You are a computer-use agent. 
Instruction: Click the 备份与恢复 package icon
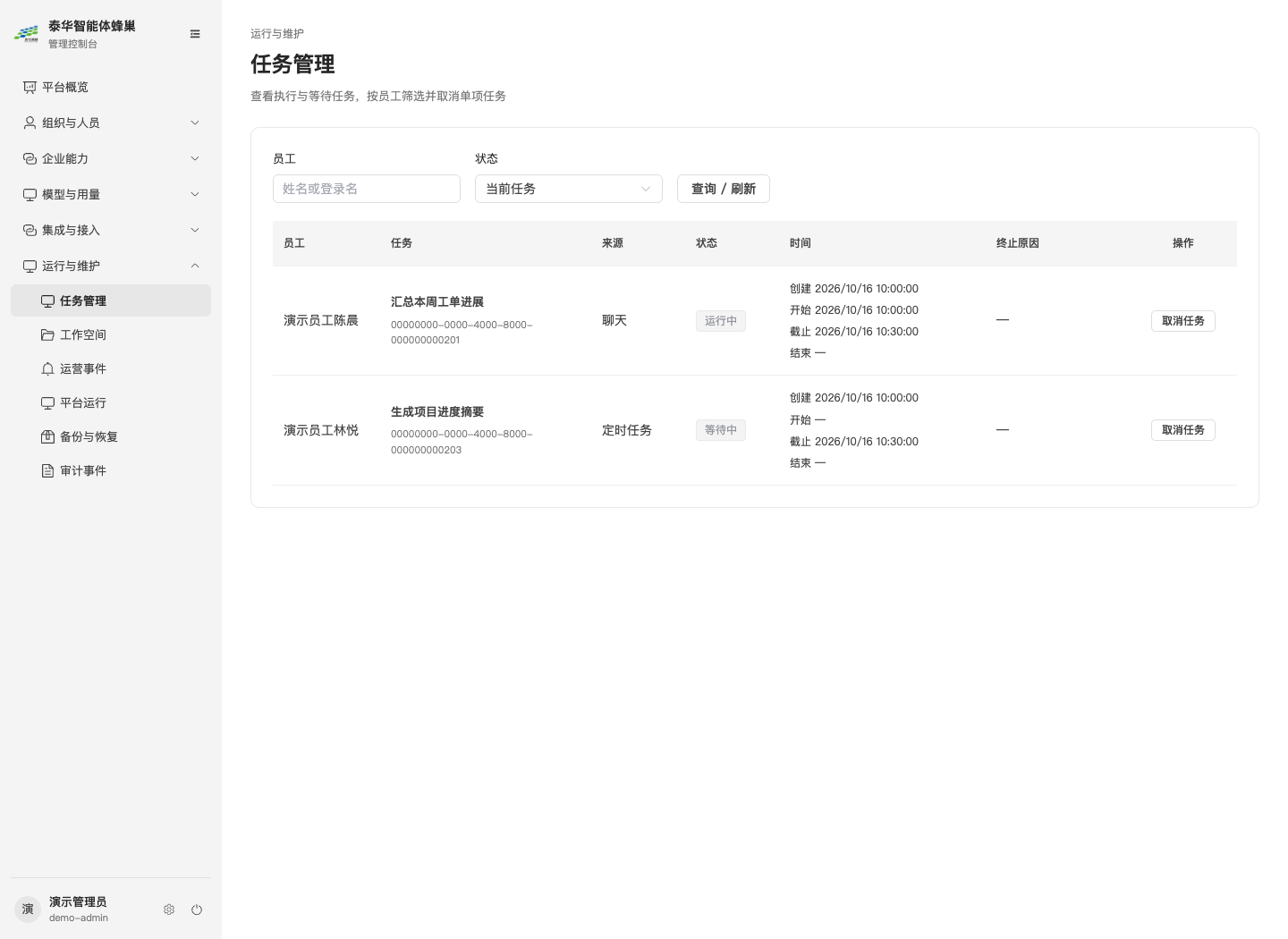click(47, 436)
